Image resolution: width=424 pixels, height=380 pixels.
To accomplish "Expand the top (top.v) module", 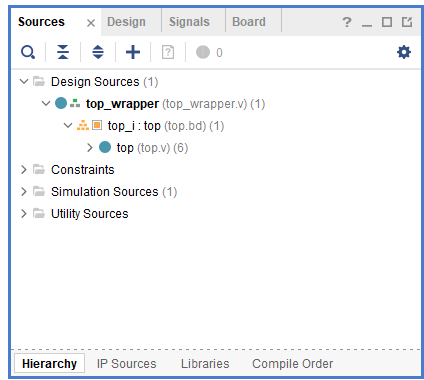I will point(90,147).
